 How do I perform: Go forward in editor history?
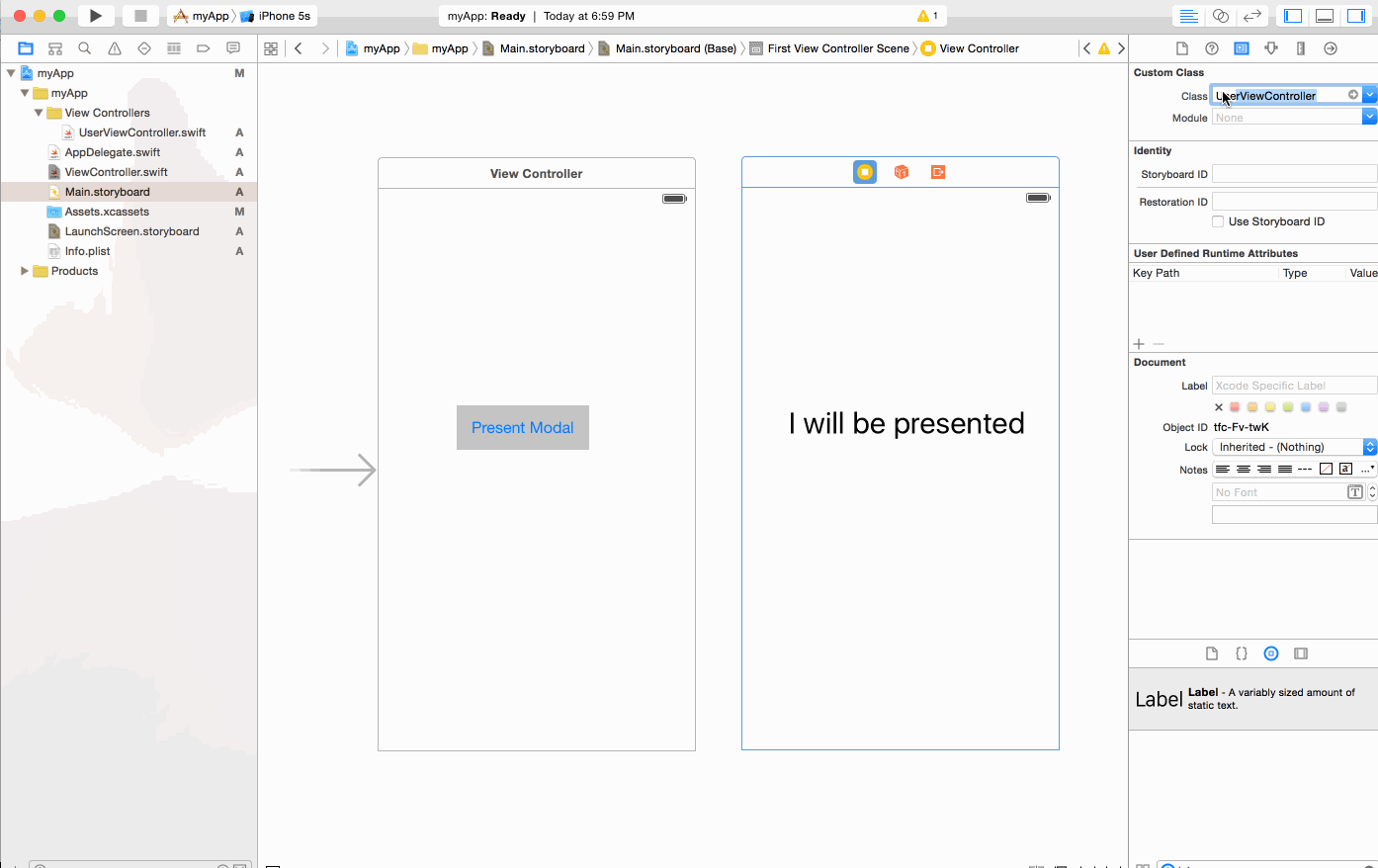click(x=324, y=48)
